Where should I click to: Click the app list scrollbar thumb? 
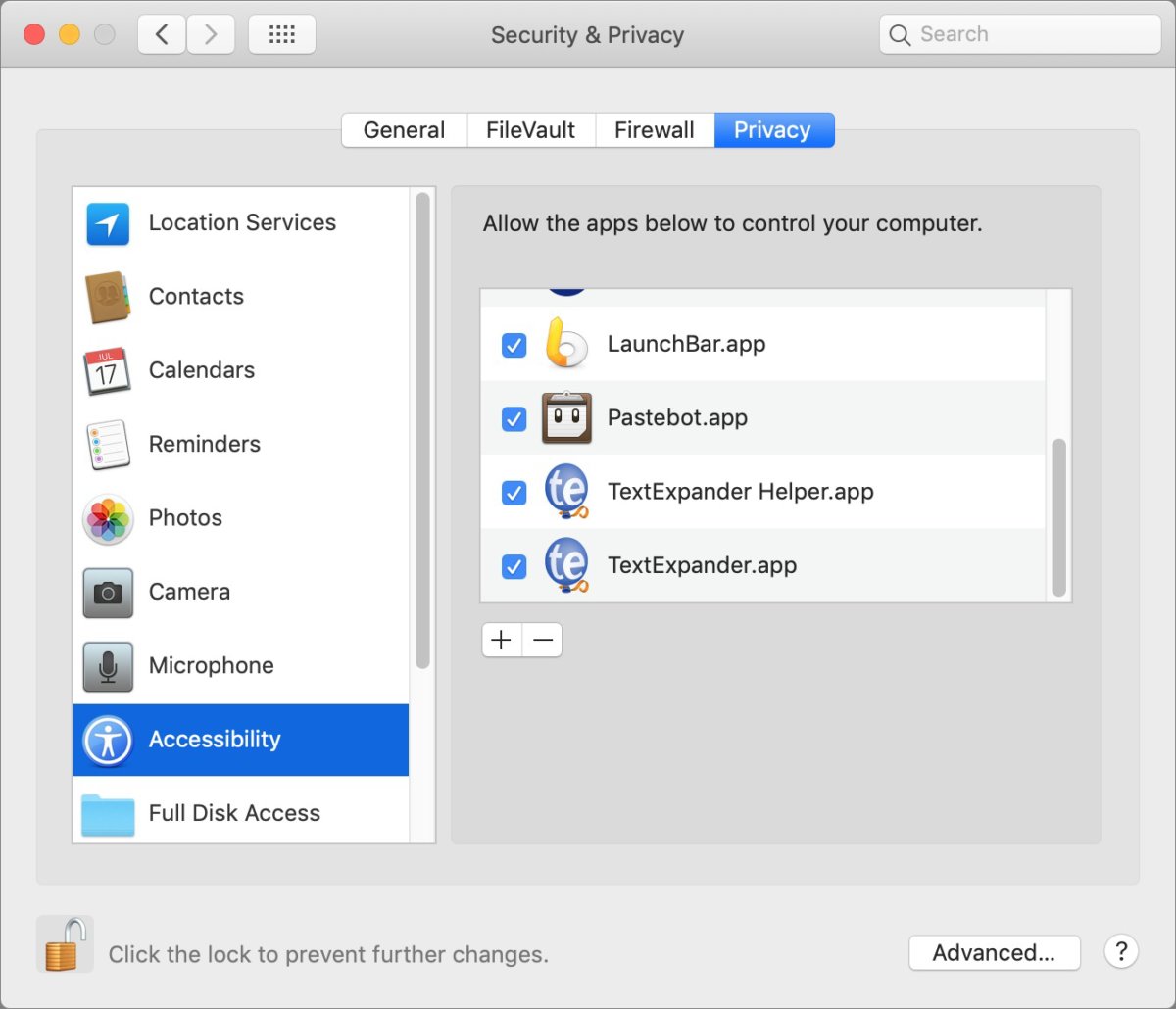pos(1058,517)
